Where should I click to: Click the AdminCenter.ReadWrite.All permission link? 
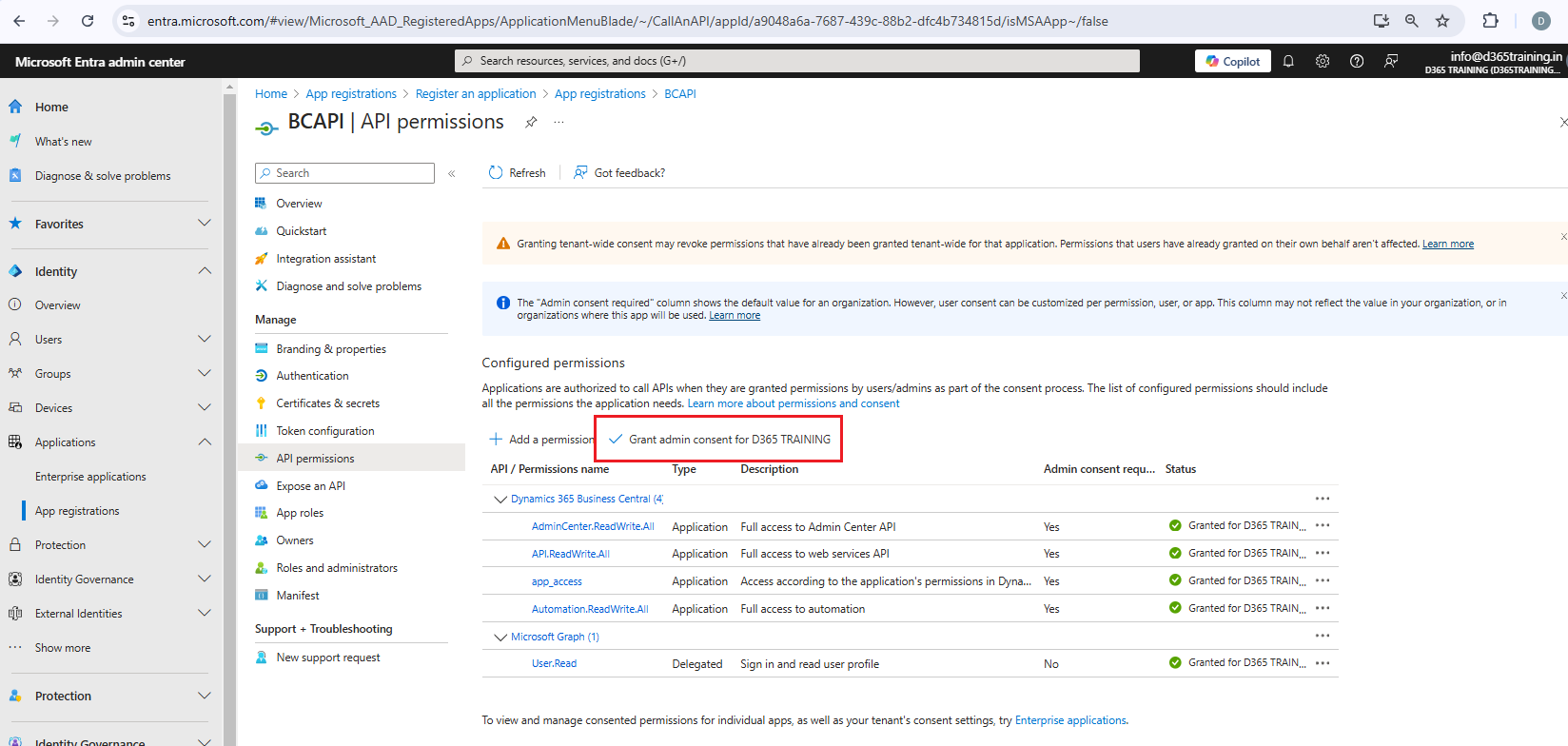point(593,526)
